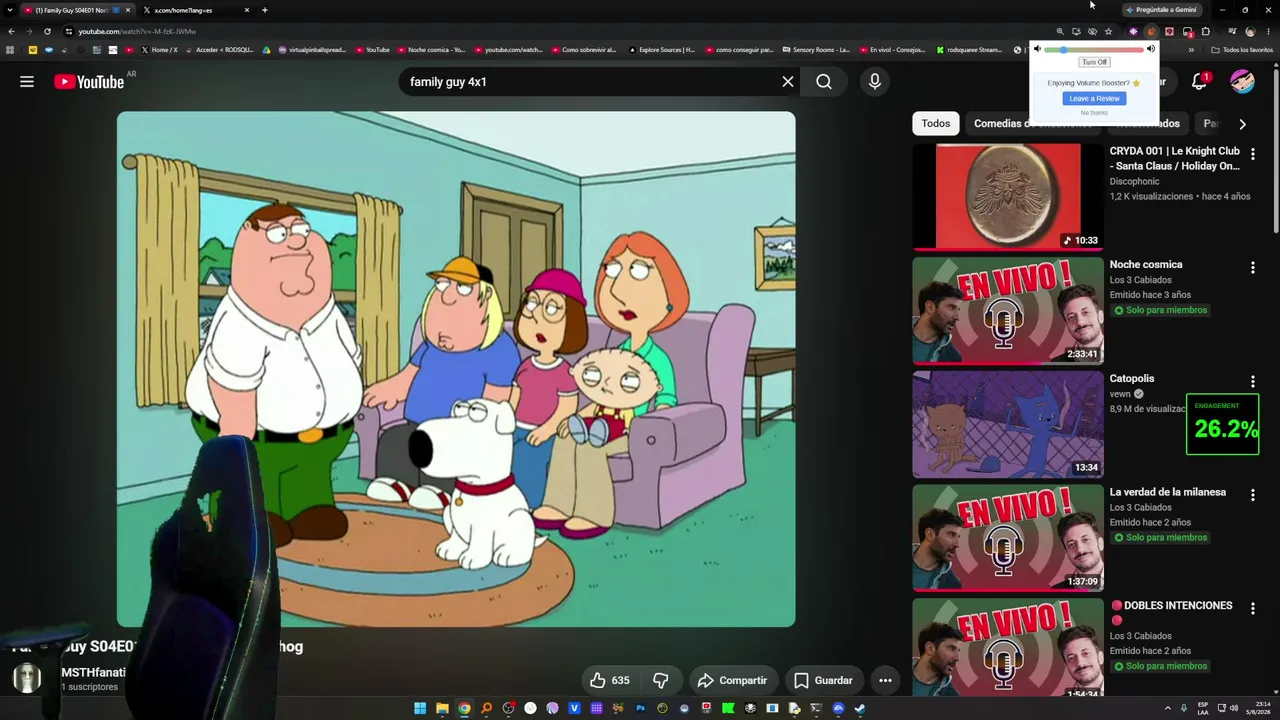Edit the 'family guy 4x1' search field
The width and height of the screenshot is (1280, 720).
(590, 82)
